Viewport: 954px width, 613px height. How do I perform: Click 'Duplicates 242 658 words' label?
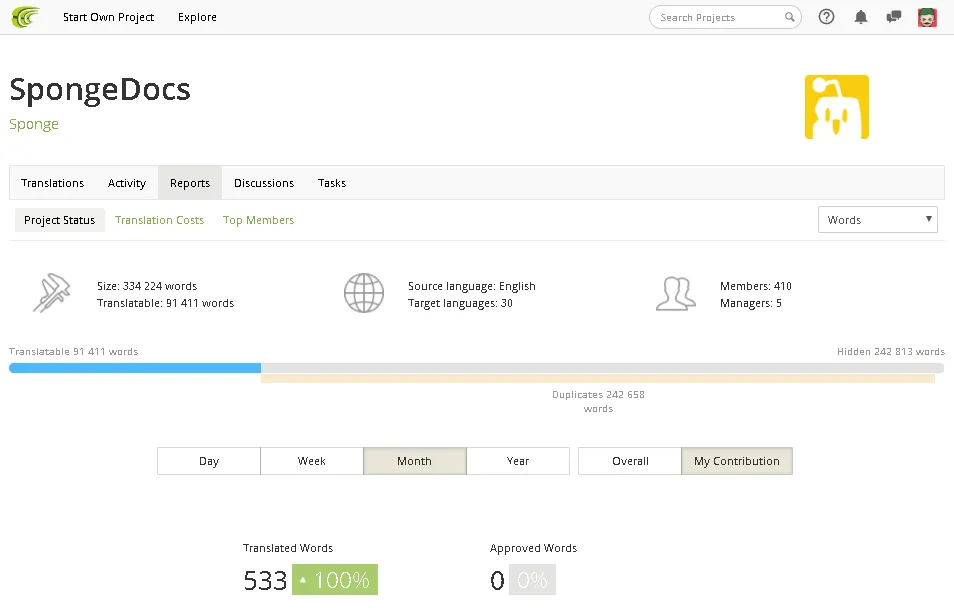point(598,401)
